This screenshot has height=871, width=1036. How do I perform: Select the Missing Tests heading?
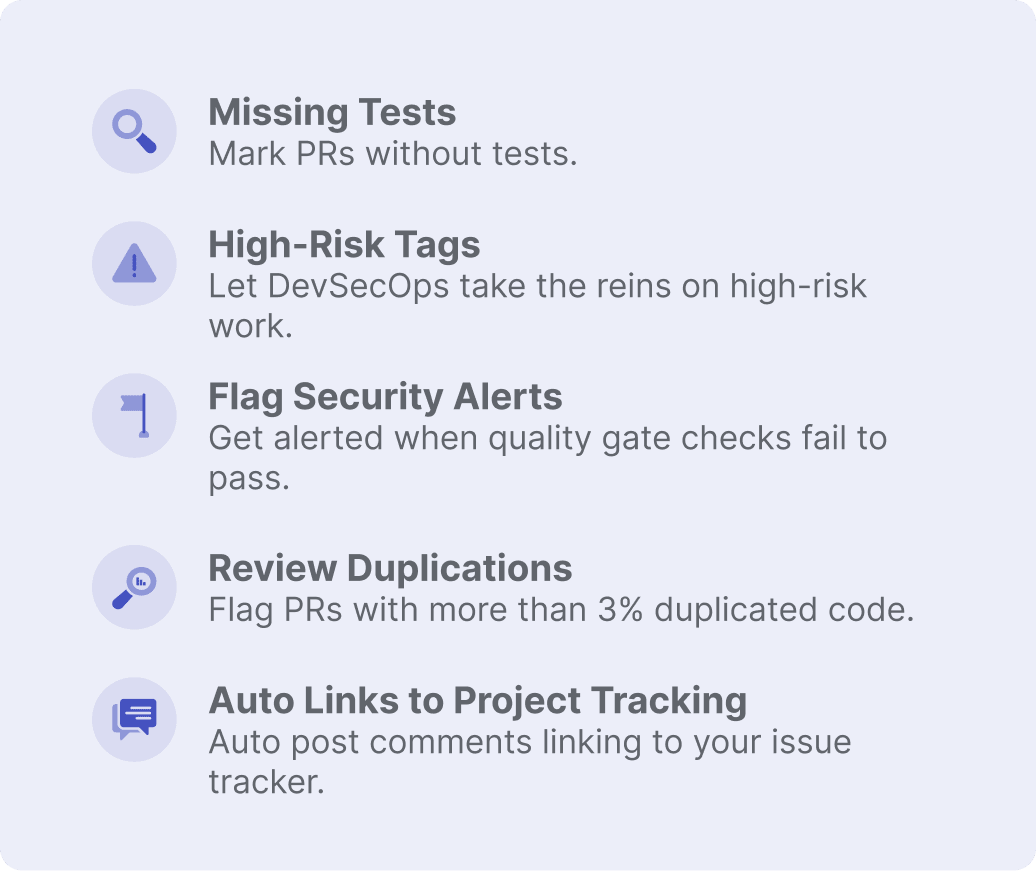coord(332,112)
